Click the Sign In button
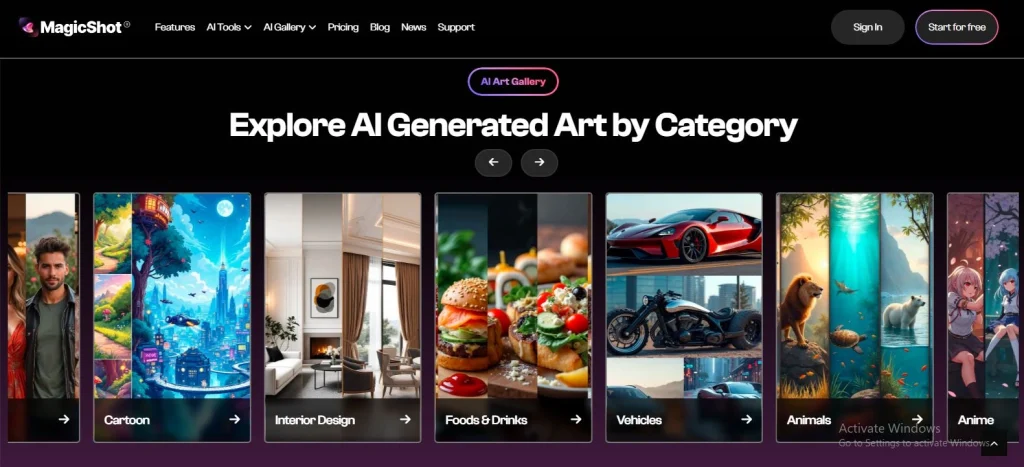This screenshot has height=467, width=1024. [x=867, y=27]
